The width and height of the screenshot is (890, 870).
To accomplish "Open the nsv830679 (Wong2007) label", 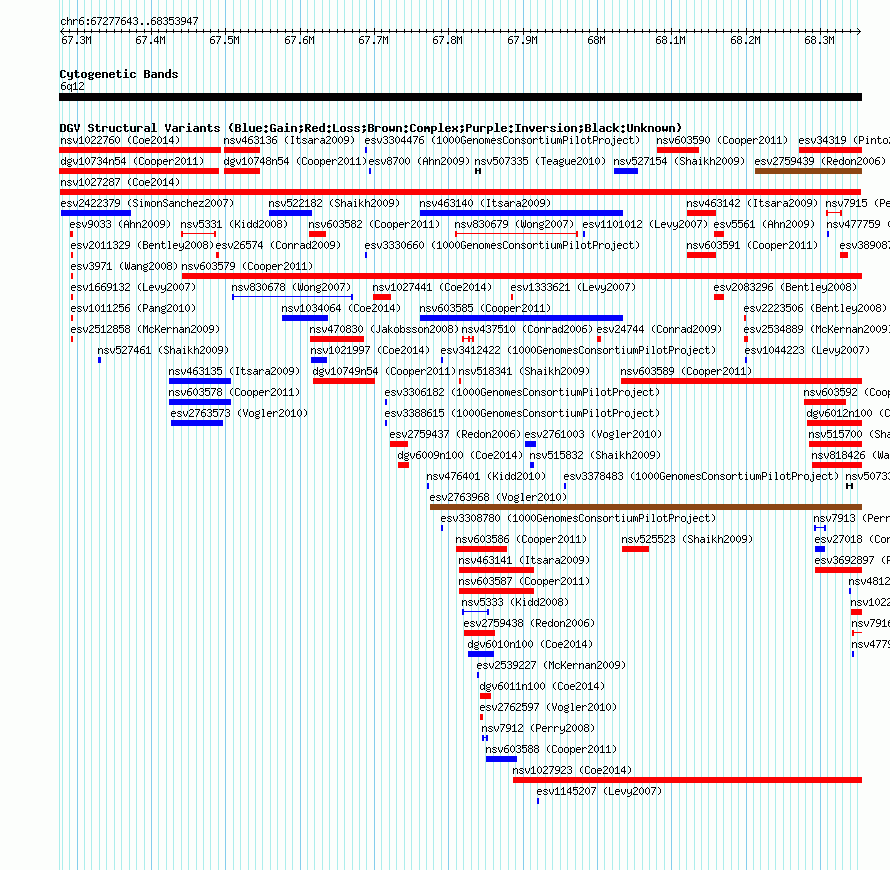I will (x=514, y=224).
